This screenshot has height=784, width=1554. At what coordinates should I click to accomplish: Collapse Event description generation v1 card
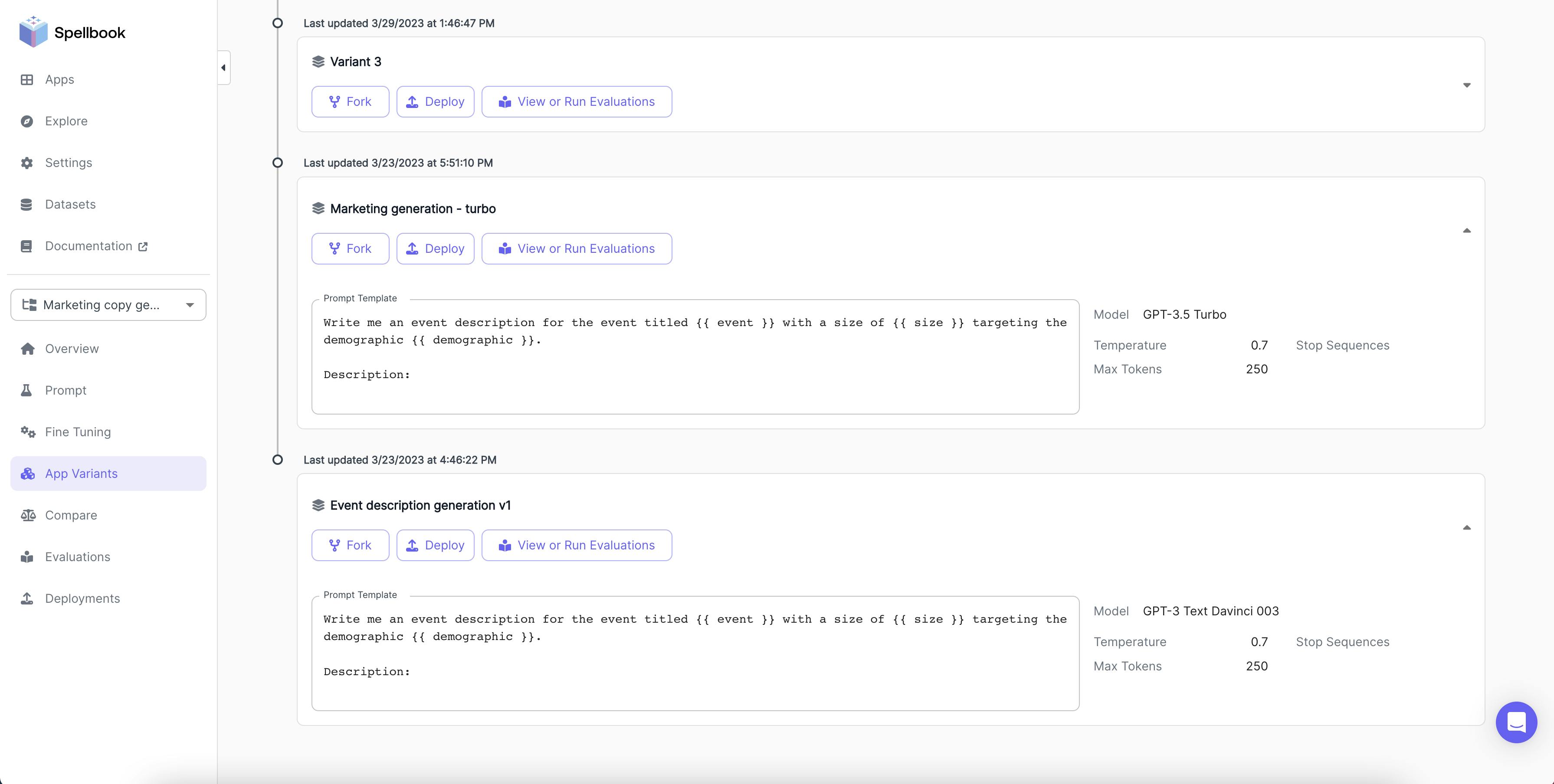[x=1466, y=528]
